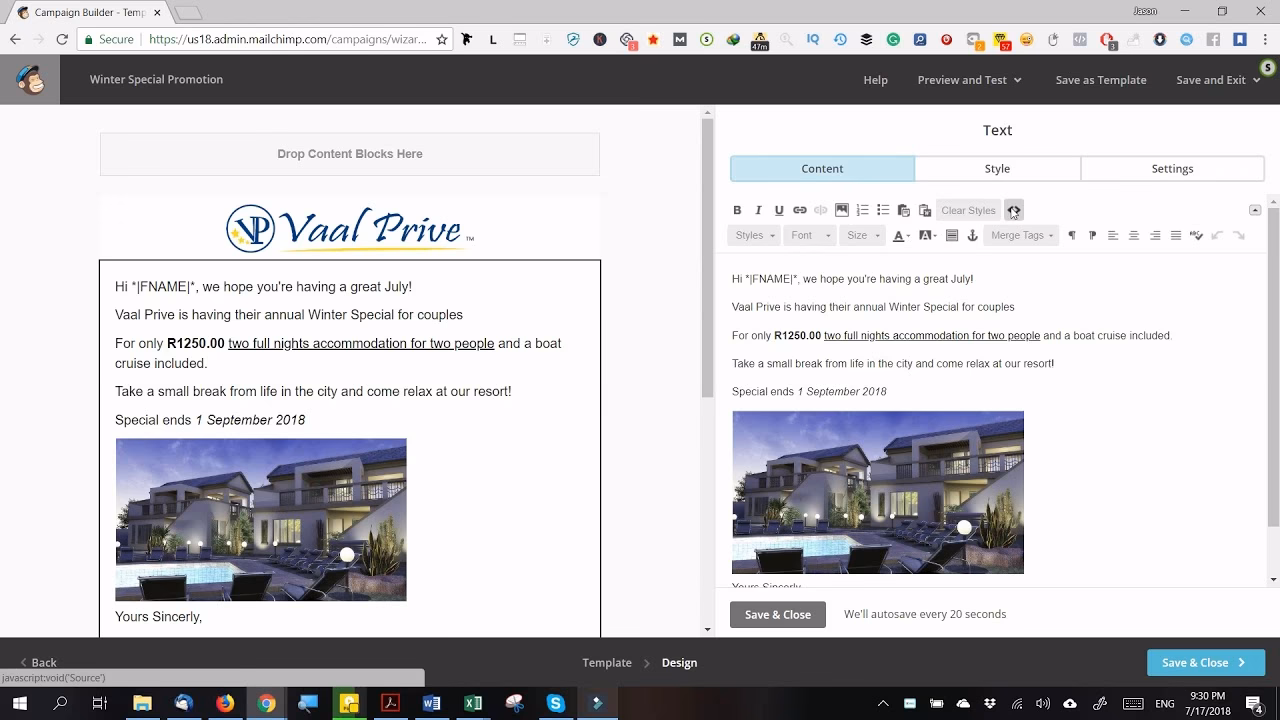Toggle bold formatting in the editor
This screenshot has height=720, width=1280.
[737, 210]
